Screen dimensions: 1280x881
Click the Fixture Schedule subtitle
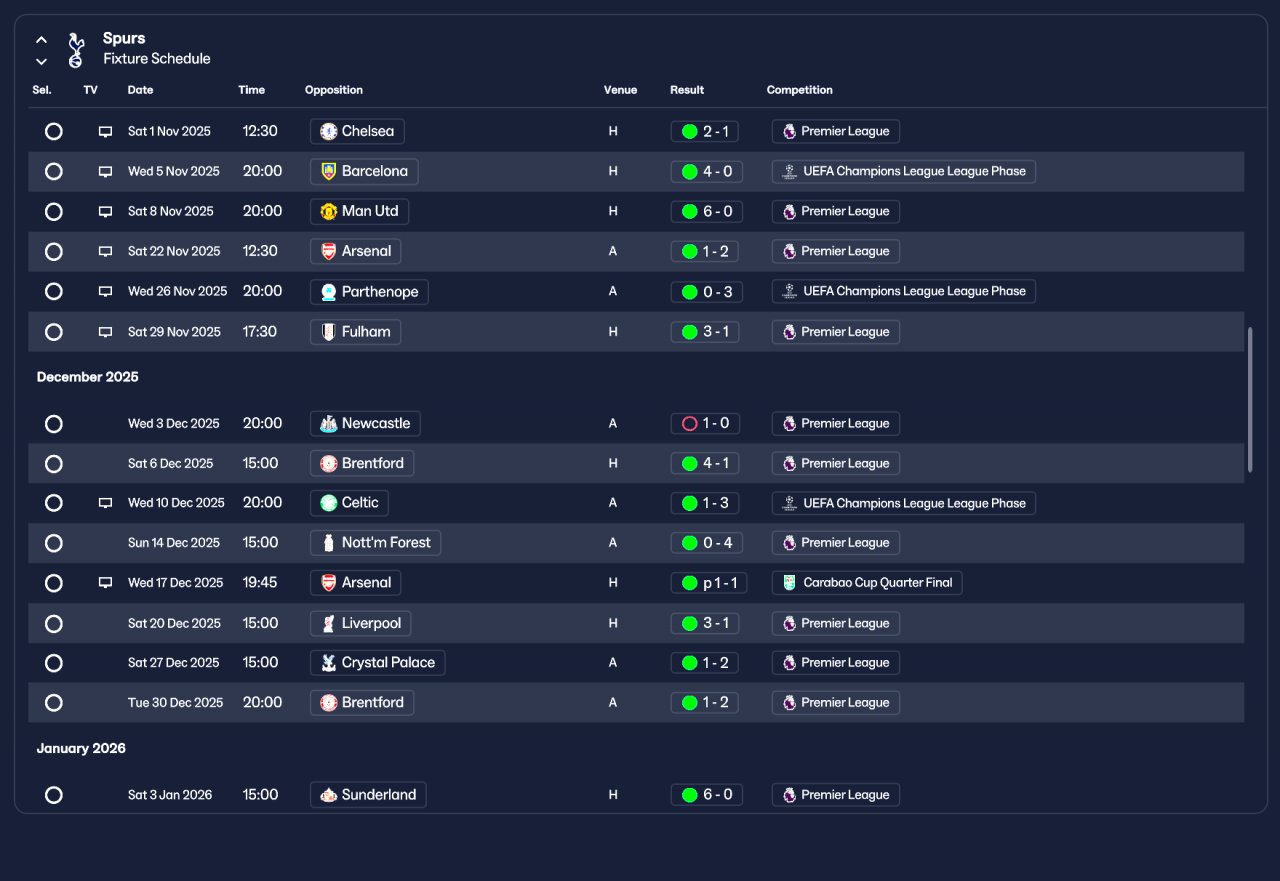[x=157, y=59]
